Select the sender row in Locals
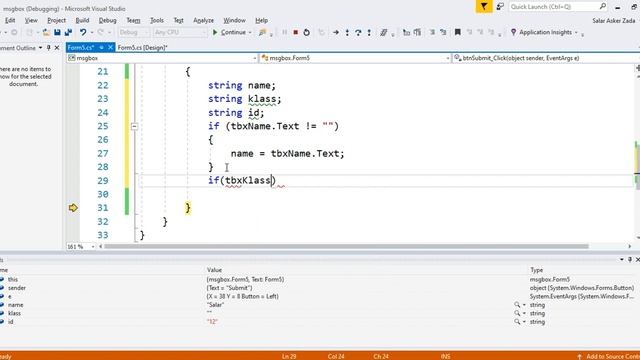 [x=318, y=288]
